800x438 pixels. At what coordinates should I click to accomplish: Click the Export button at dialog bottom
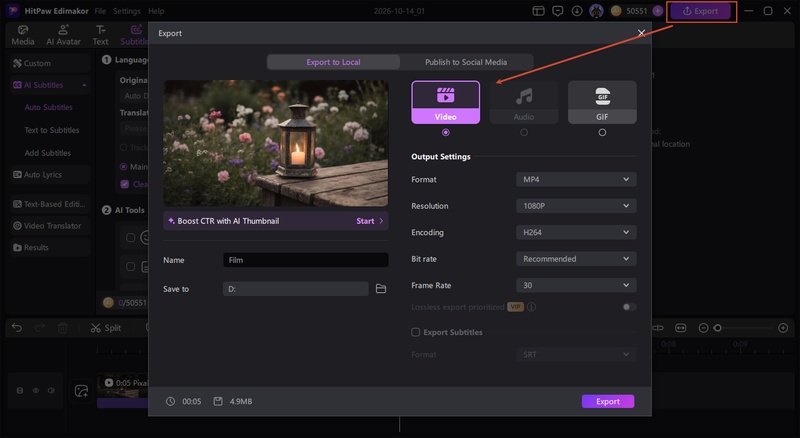click(x=608, y=401)
